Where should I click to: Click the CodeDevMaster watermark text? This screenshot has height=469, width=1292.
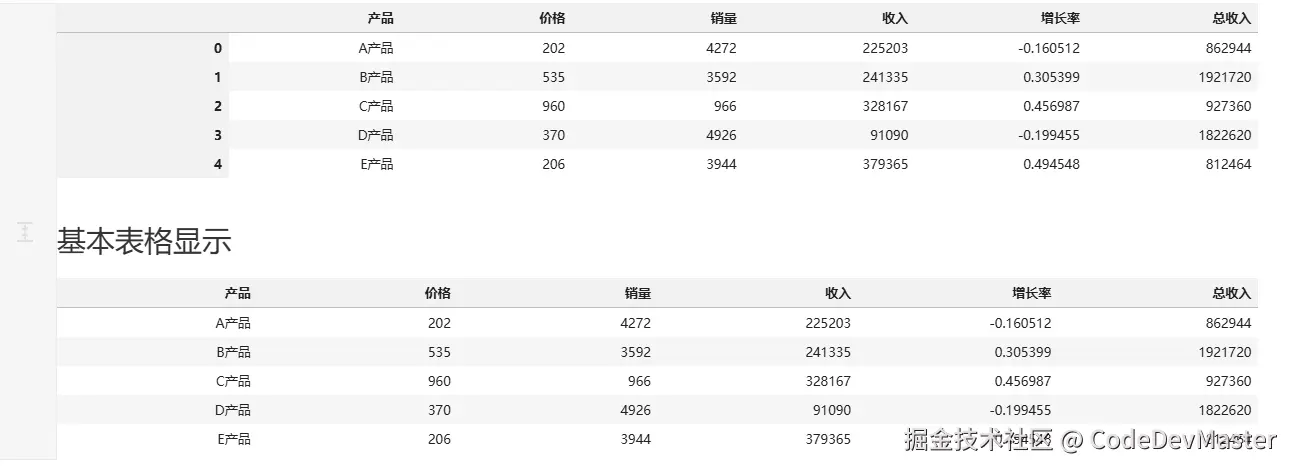[1183, 440]
